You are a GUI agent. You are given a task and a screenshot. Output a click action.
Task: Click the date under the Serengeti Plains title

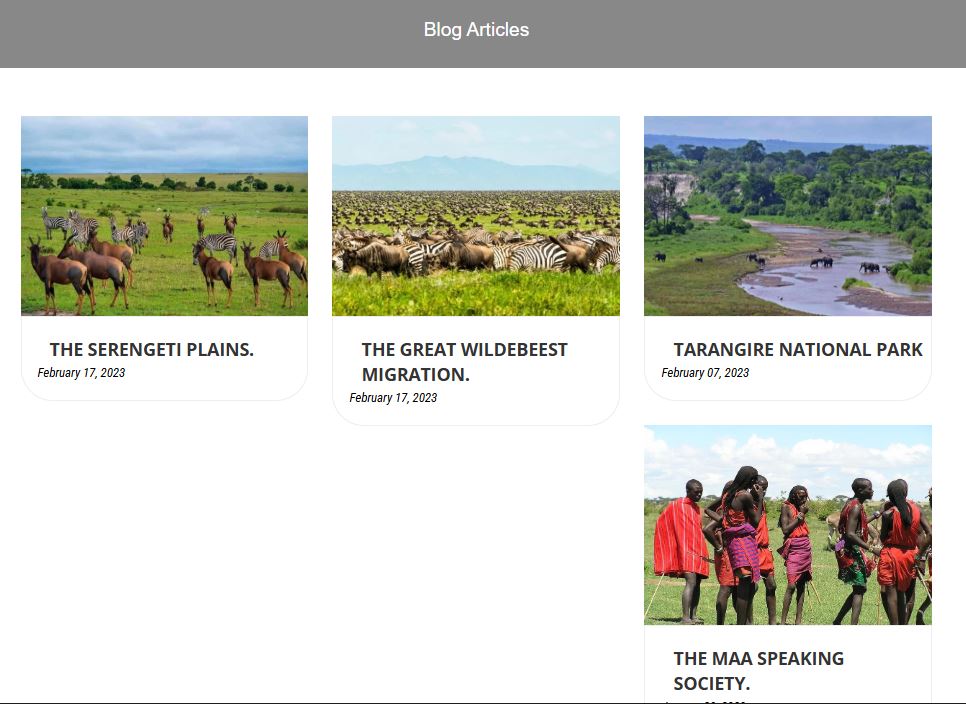click(x=81, y=373)
